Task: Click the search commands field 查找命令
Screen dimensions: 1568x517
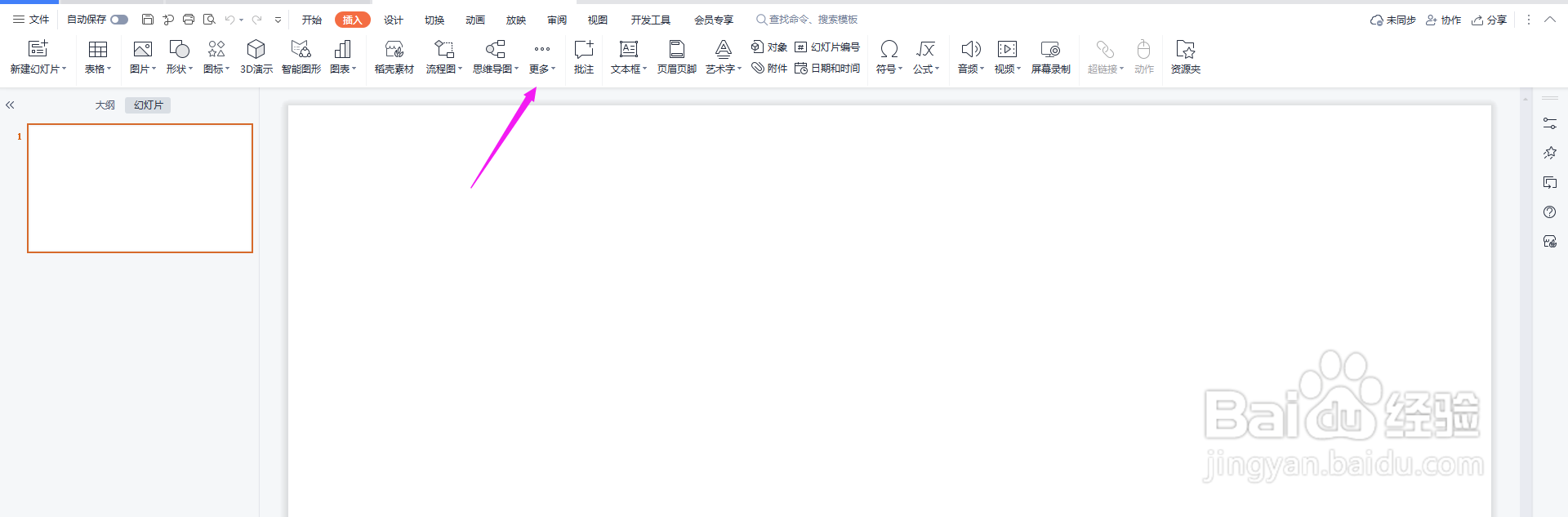Action: pos(807,20)
